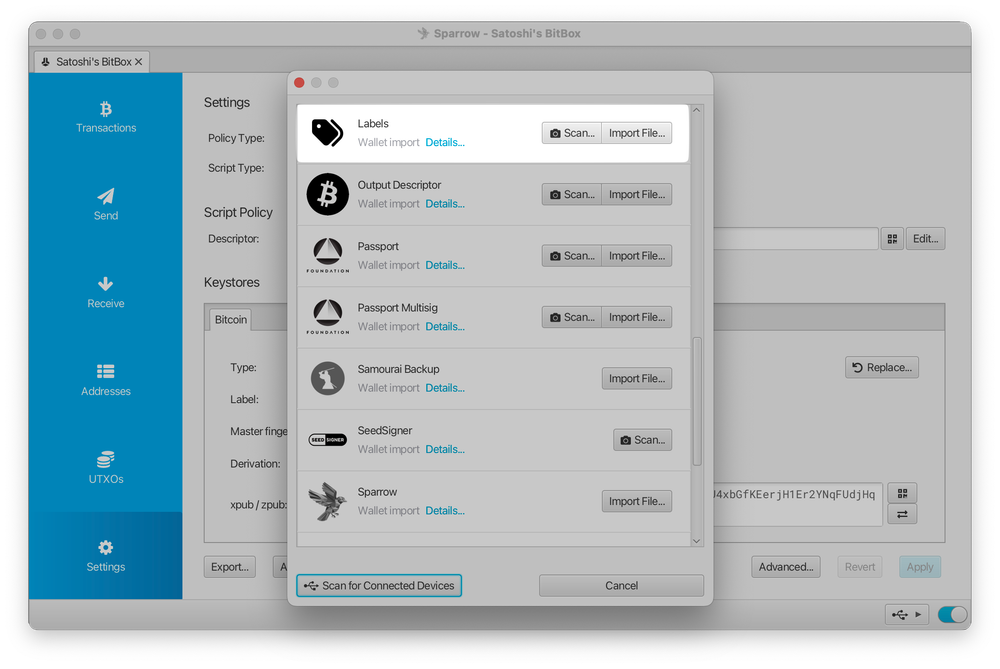The width and height of the screenshot is (1000, 669).
Task: Switch to the Bitcoin keystore tab
Action: pos(230,319)
